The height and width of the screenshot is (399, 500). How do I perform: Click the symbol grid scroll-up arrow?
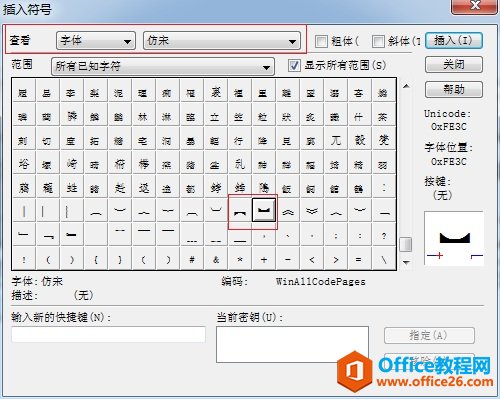coord(406,86)
